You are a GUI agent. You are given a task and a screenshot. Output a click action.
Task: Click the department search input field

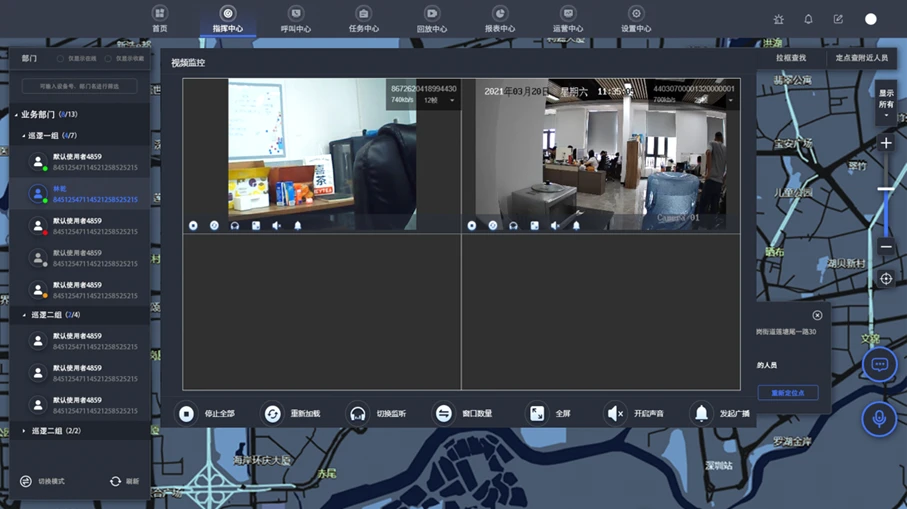[x=80, y=87]
